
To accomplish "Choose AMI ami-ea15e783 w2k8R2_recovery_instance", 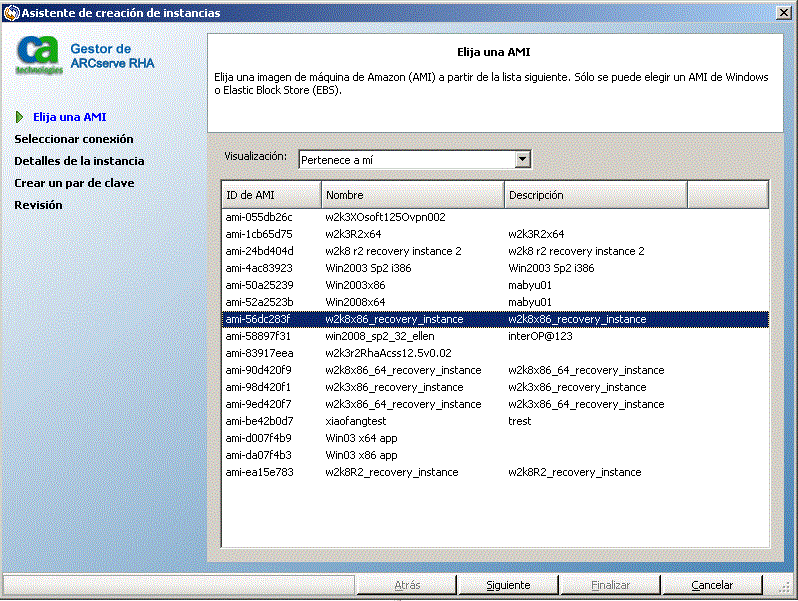I will tap(391, 472).
